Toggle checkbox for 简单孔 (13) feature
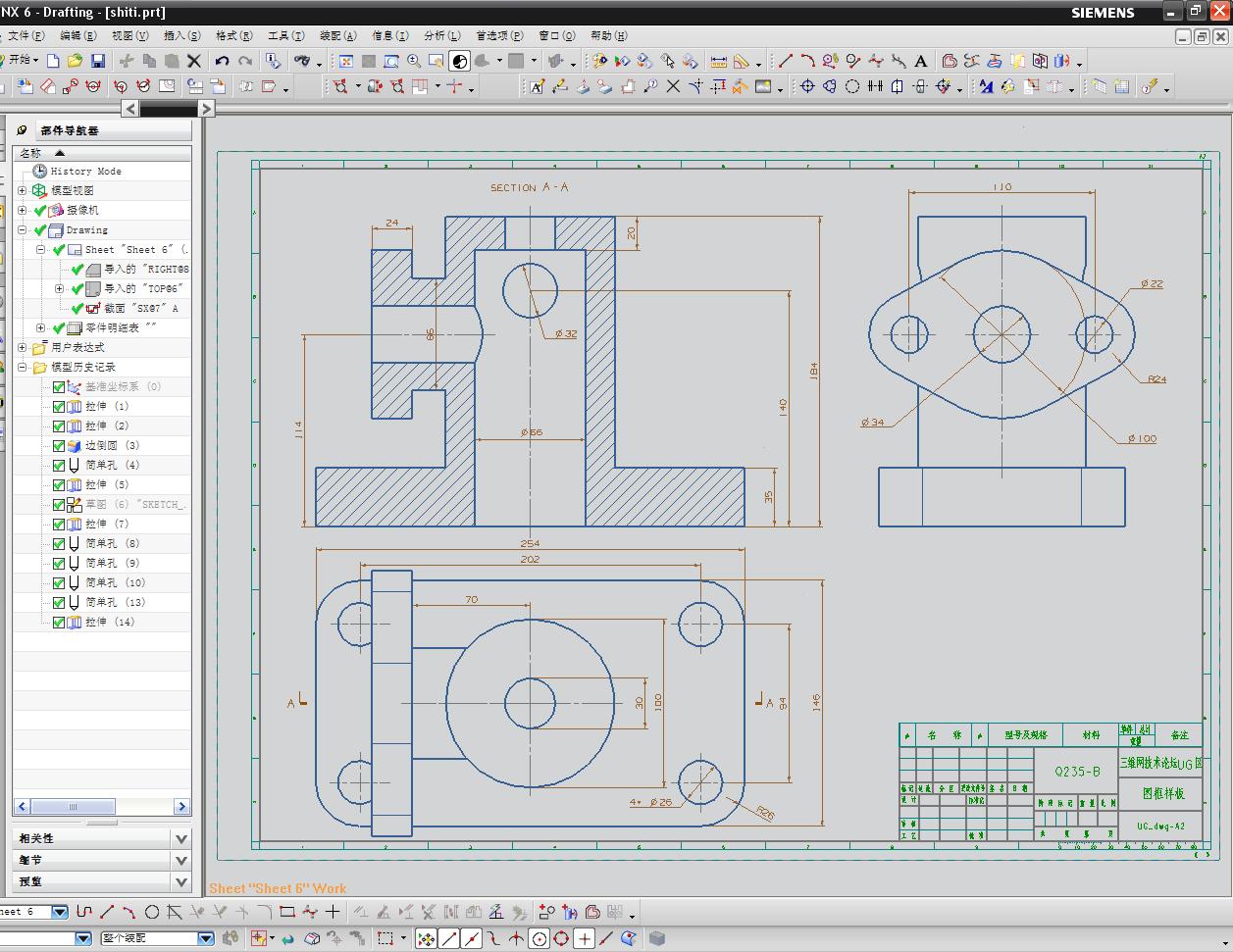Image resolution: width=1233 pixels, height=952 pixels. tap(59, 603)
